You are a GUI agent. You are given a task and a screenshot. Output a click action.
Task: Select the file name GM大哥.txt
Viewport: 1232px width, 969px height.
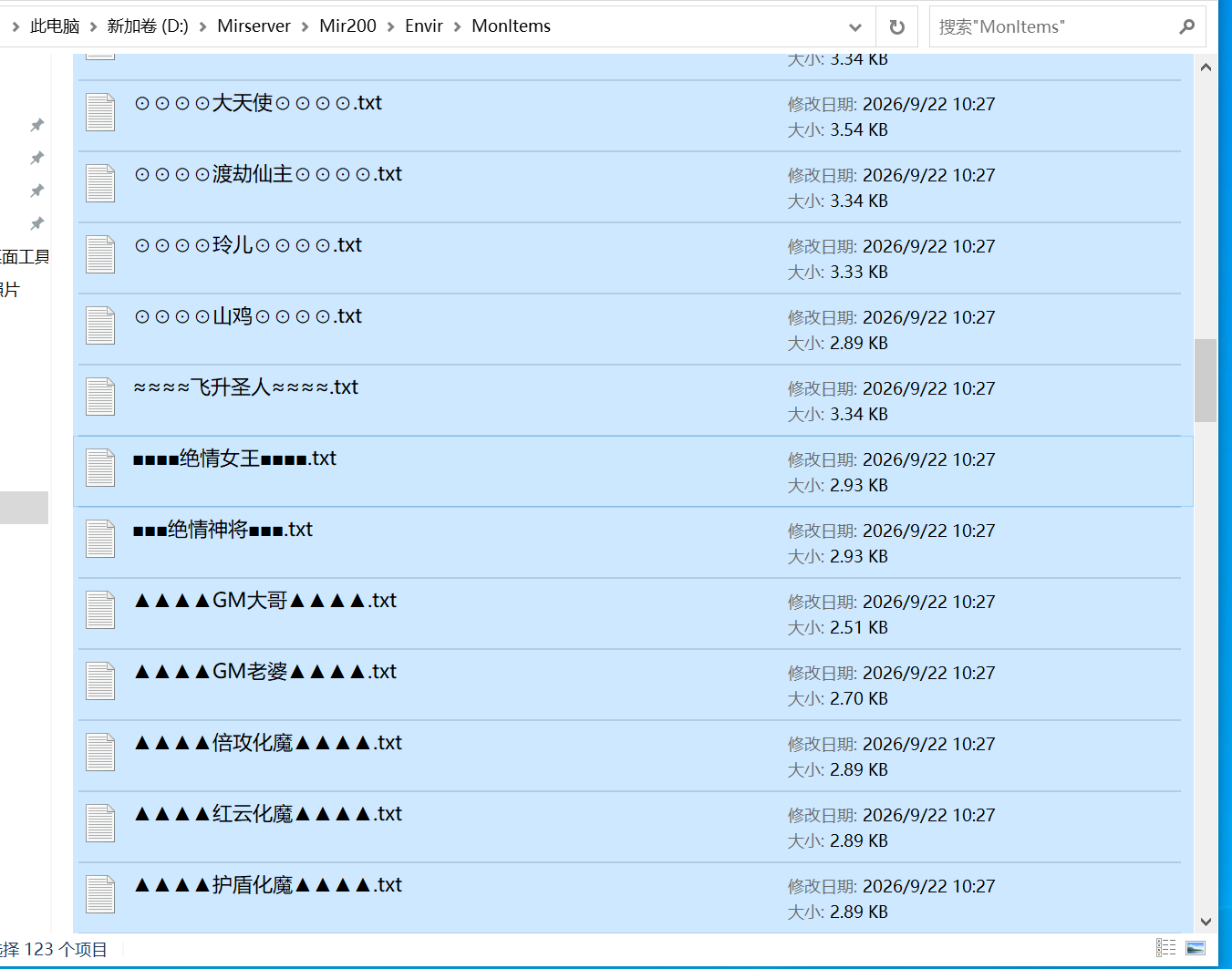coord(265,601)
